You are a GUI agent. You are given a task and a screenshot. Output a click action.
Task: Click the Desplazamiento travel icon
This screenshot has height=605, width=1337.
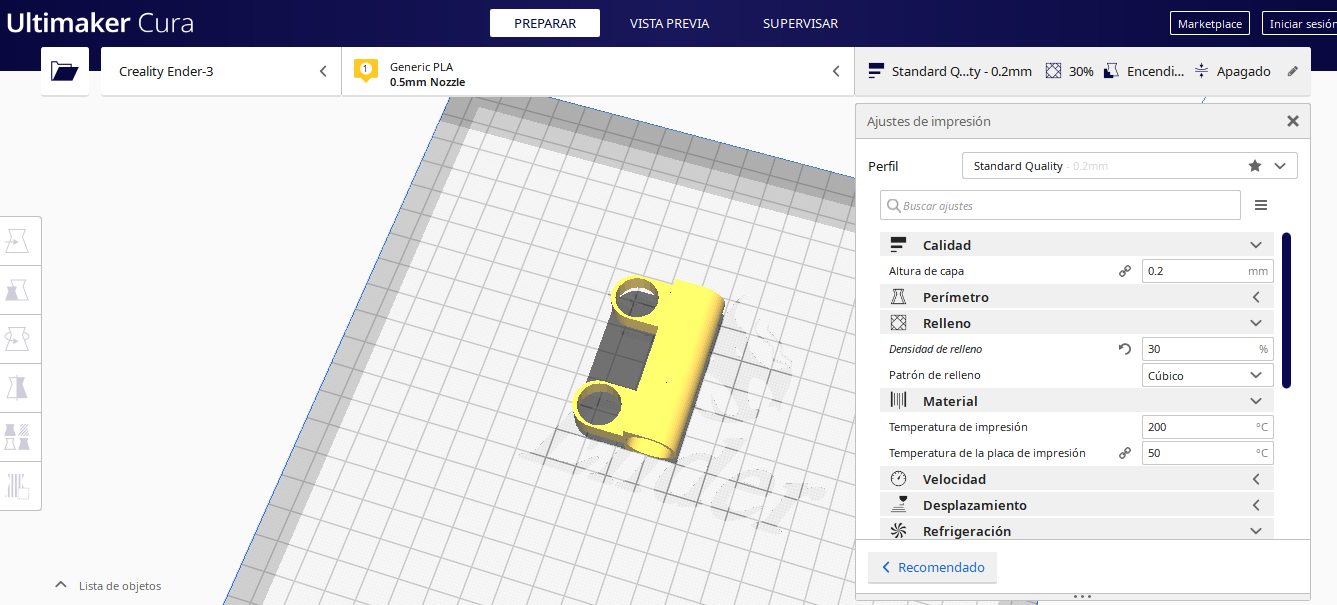898,505
